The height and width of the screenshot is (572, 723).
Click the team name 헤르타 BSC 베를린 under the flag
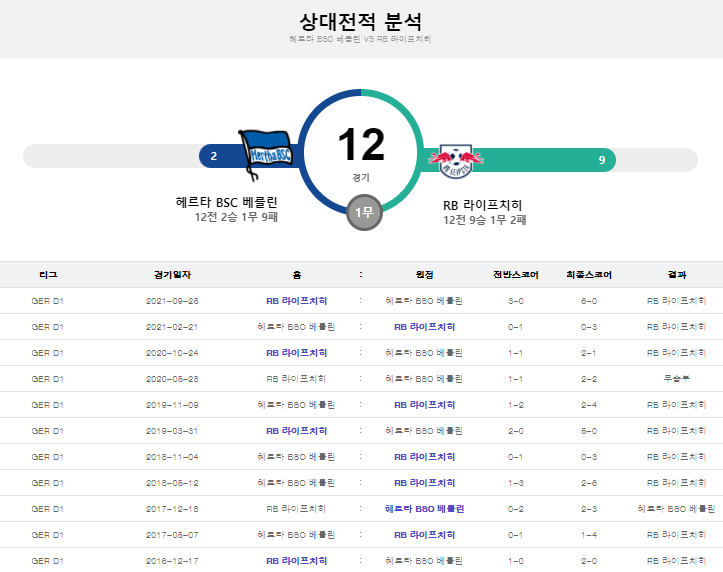pyautogui.click(x=226, y=202)
